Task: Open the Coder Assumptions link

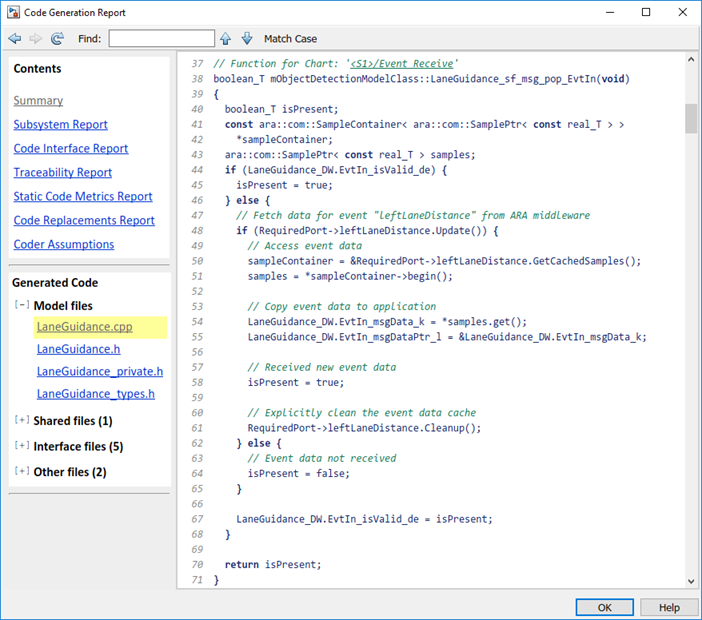Action: coord(64,244)
